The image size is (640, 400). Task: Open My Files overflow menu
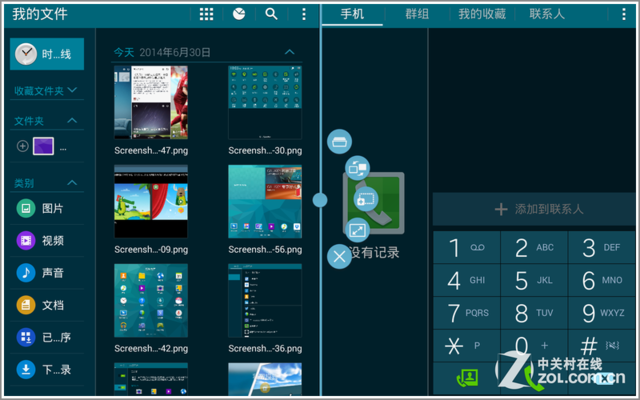[x=304, y=14]
